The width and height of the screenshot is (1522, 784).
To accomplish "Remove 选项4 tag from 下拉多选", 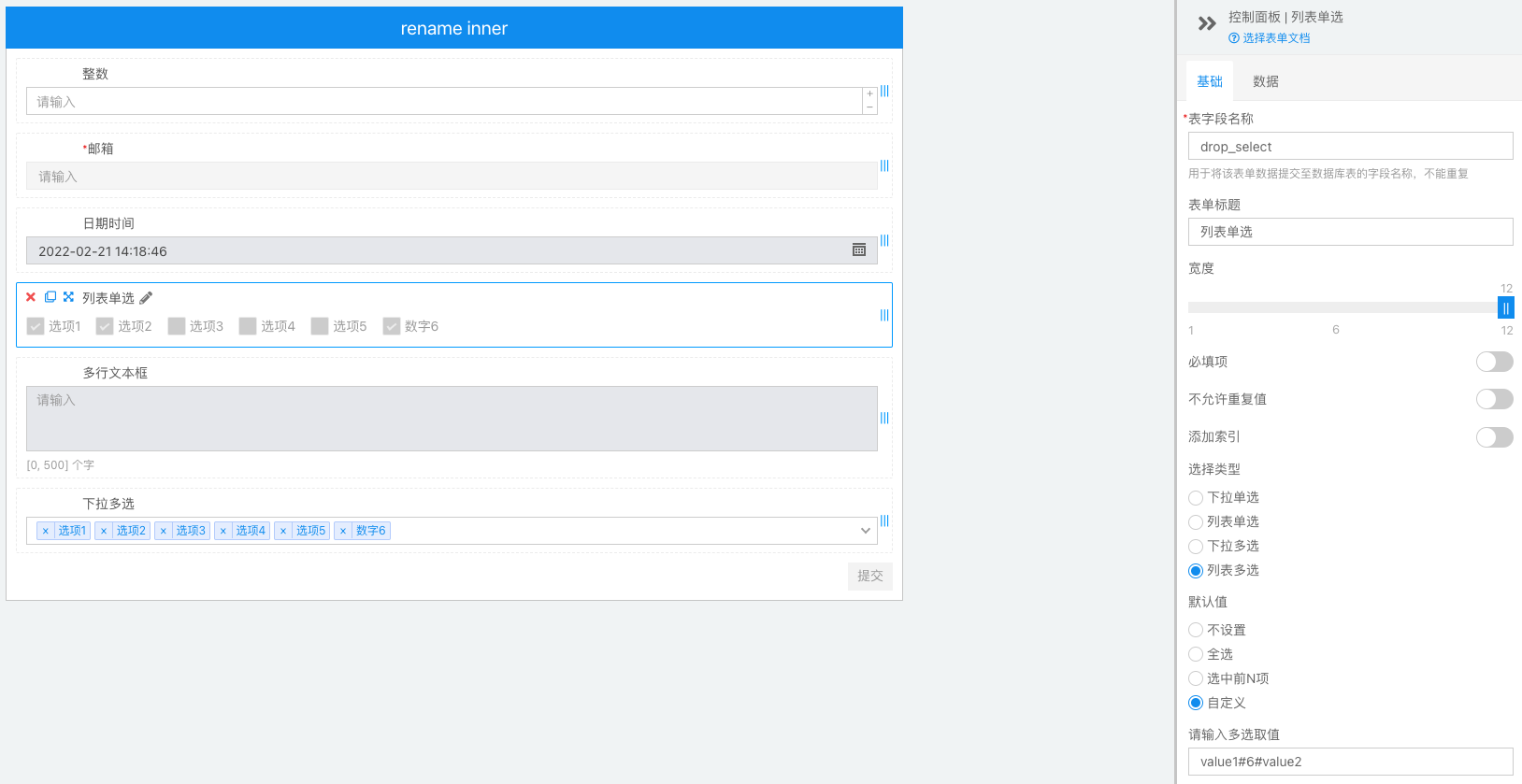I will coord(223,531).
